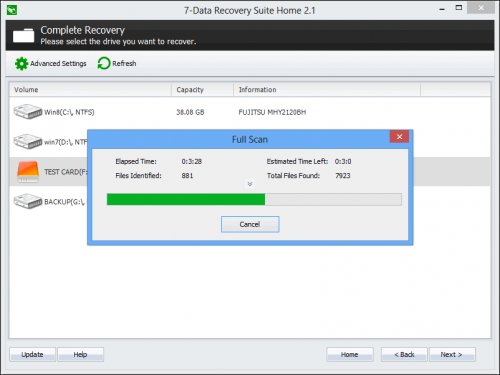Click the 7-Data Recovery app icon in title bar
This screenshot has height=375, width=500.
(x=12, y=10)
